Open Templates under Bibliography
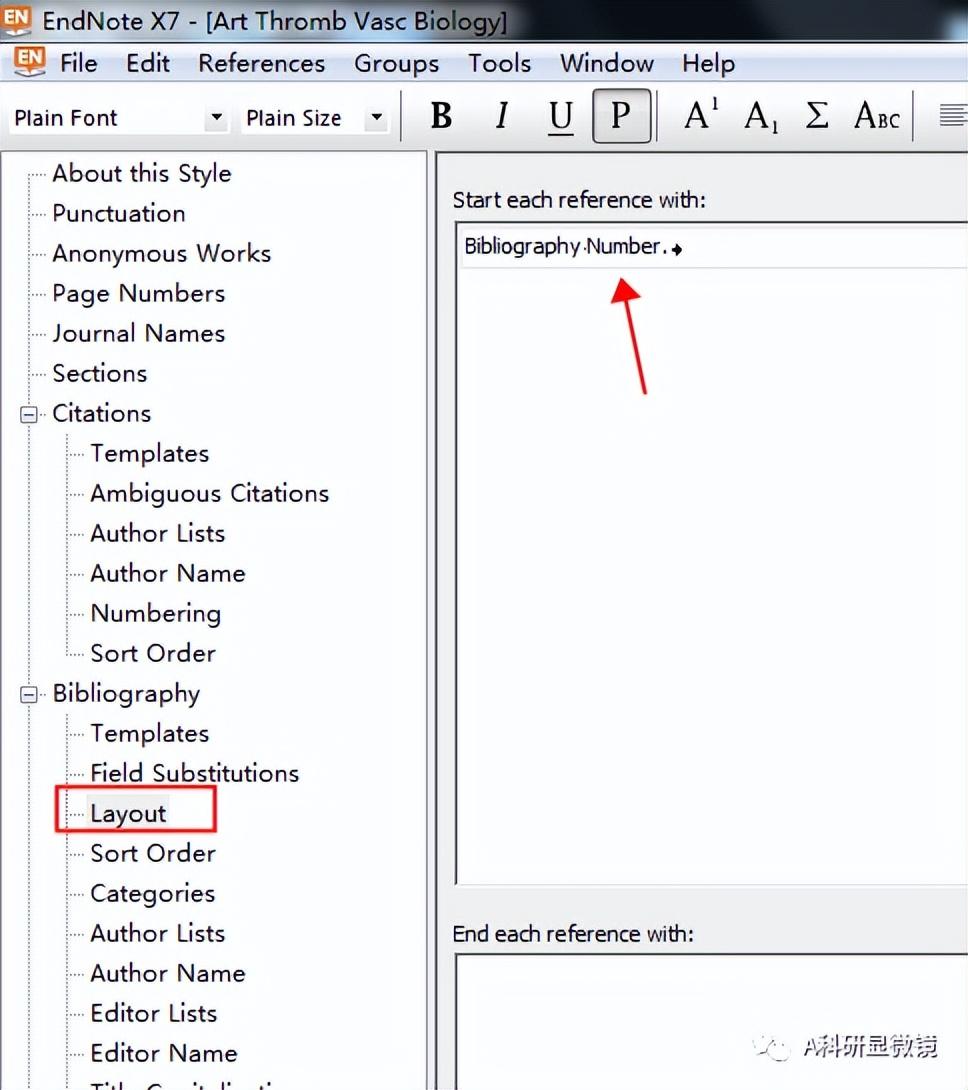Viewport: 968px width, 1090px height. pos(150,733)
